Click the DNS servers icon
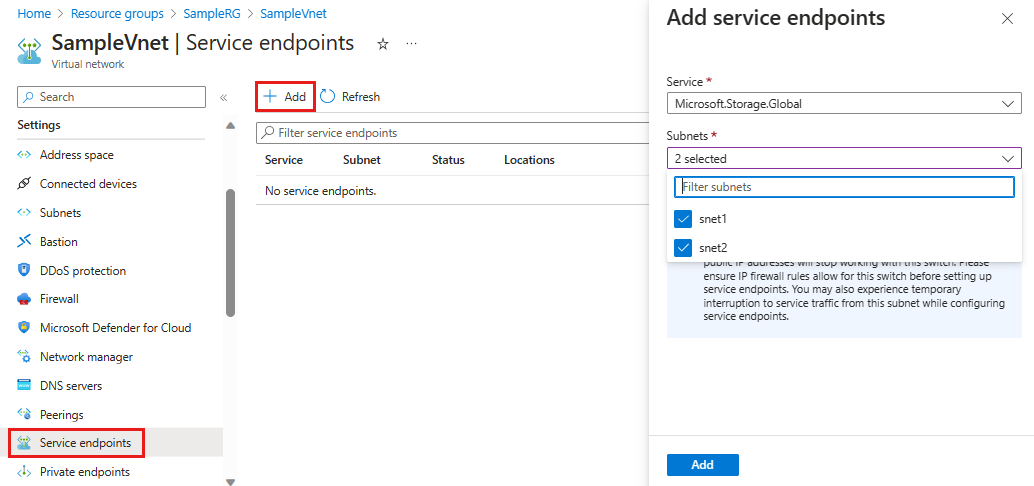Image resolution: width=1034 pixels, height=486 pixels. point(24,386)
